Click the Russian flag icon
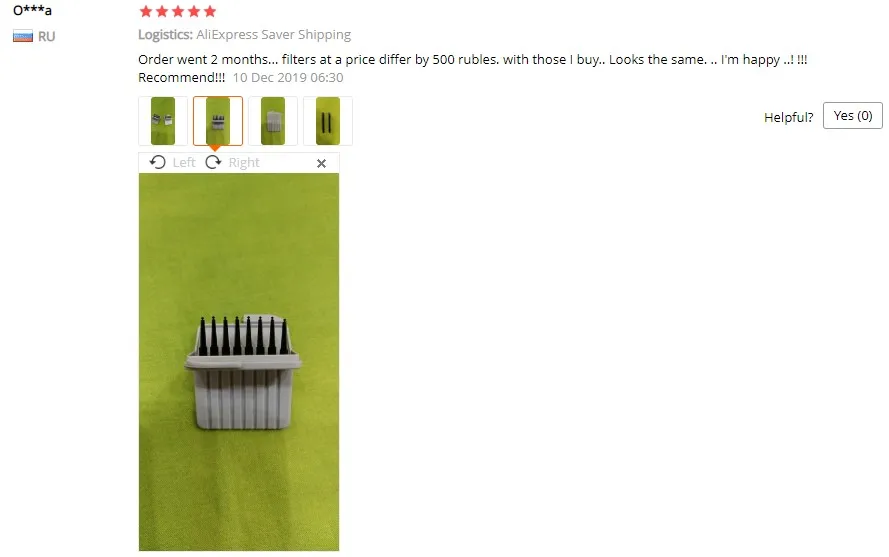This screenshot has height=557, width=889. (x=23, y=37)
